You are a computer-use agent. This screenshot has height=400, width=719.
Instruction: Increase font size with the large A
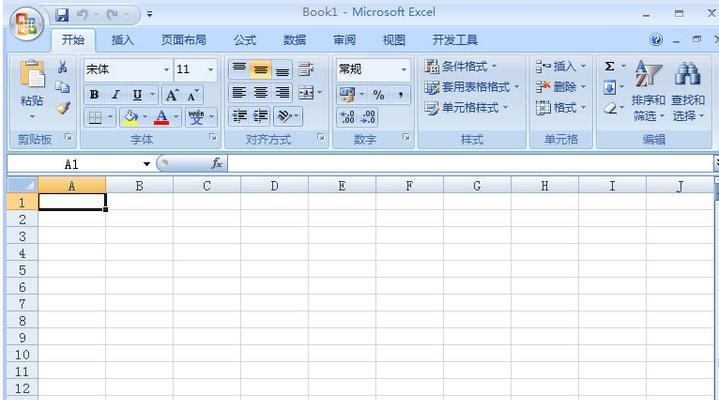171,95
